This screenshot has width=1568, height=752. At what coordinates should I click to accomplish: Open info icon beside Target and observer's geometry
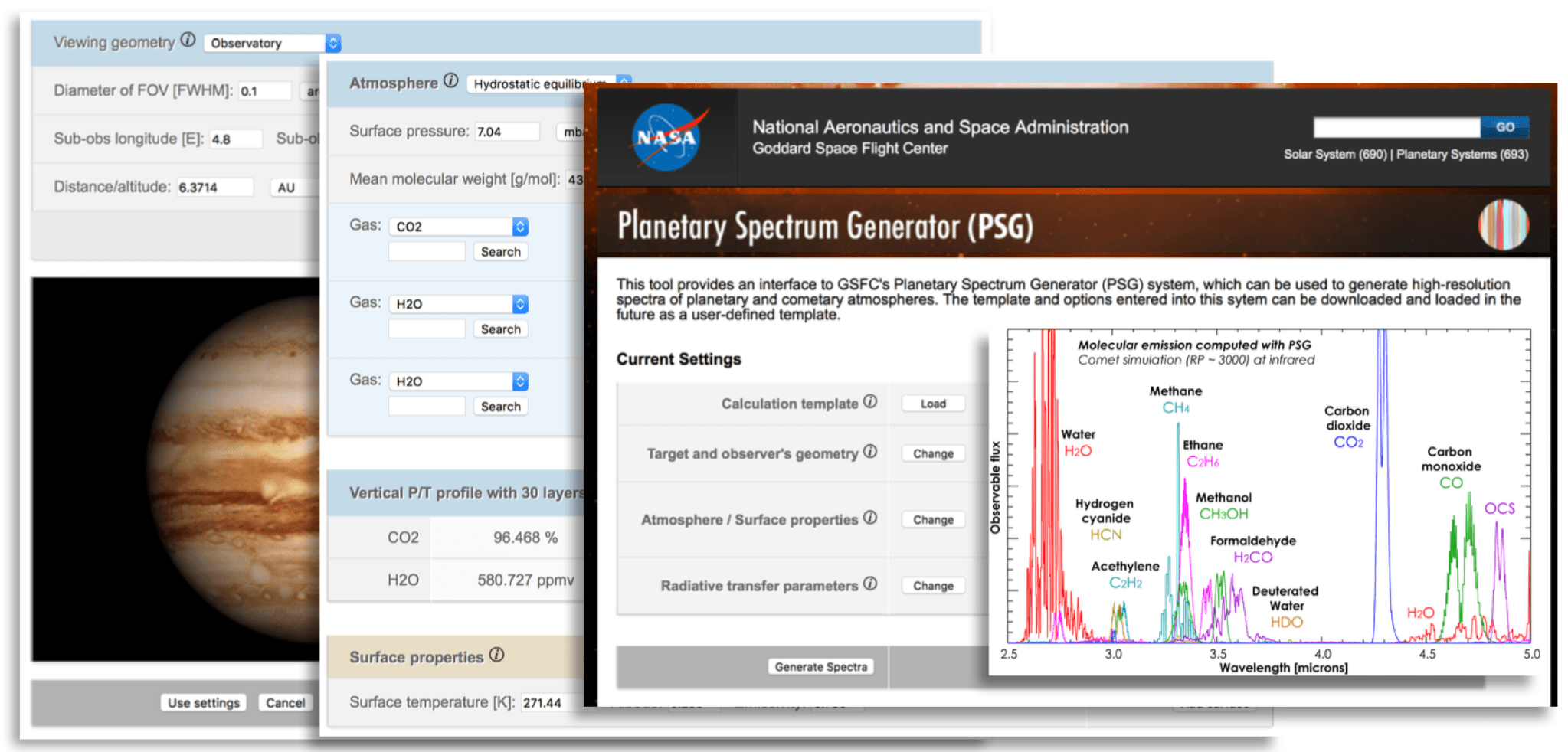point(870,452)
